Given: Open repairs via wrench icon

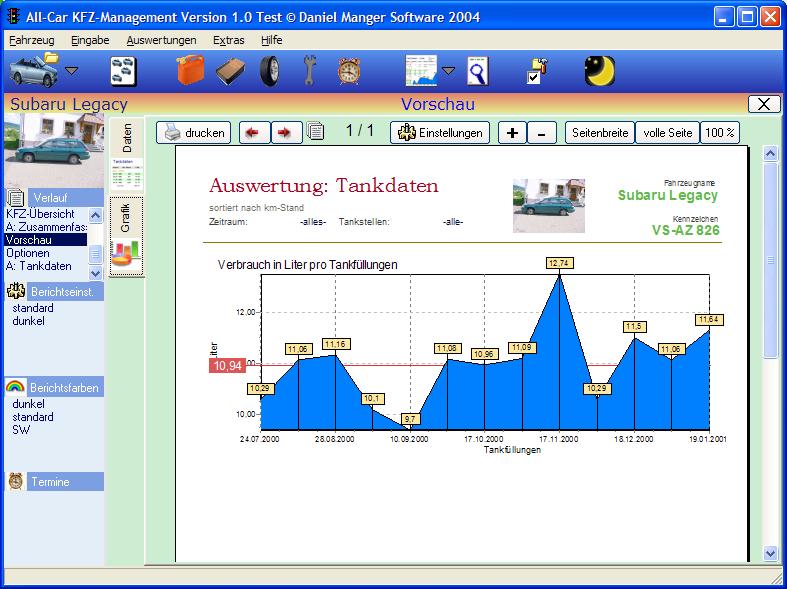Looking at the screenshot, I should [310, 71].
